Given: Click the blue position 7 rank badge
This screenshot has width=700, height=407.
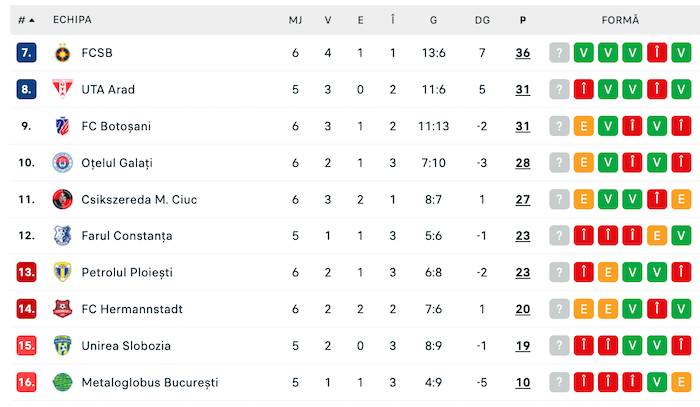Looking at the screenshot, I should pyautogui.click(x=27, y=53).
